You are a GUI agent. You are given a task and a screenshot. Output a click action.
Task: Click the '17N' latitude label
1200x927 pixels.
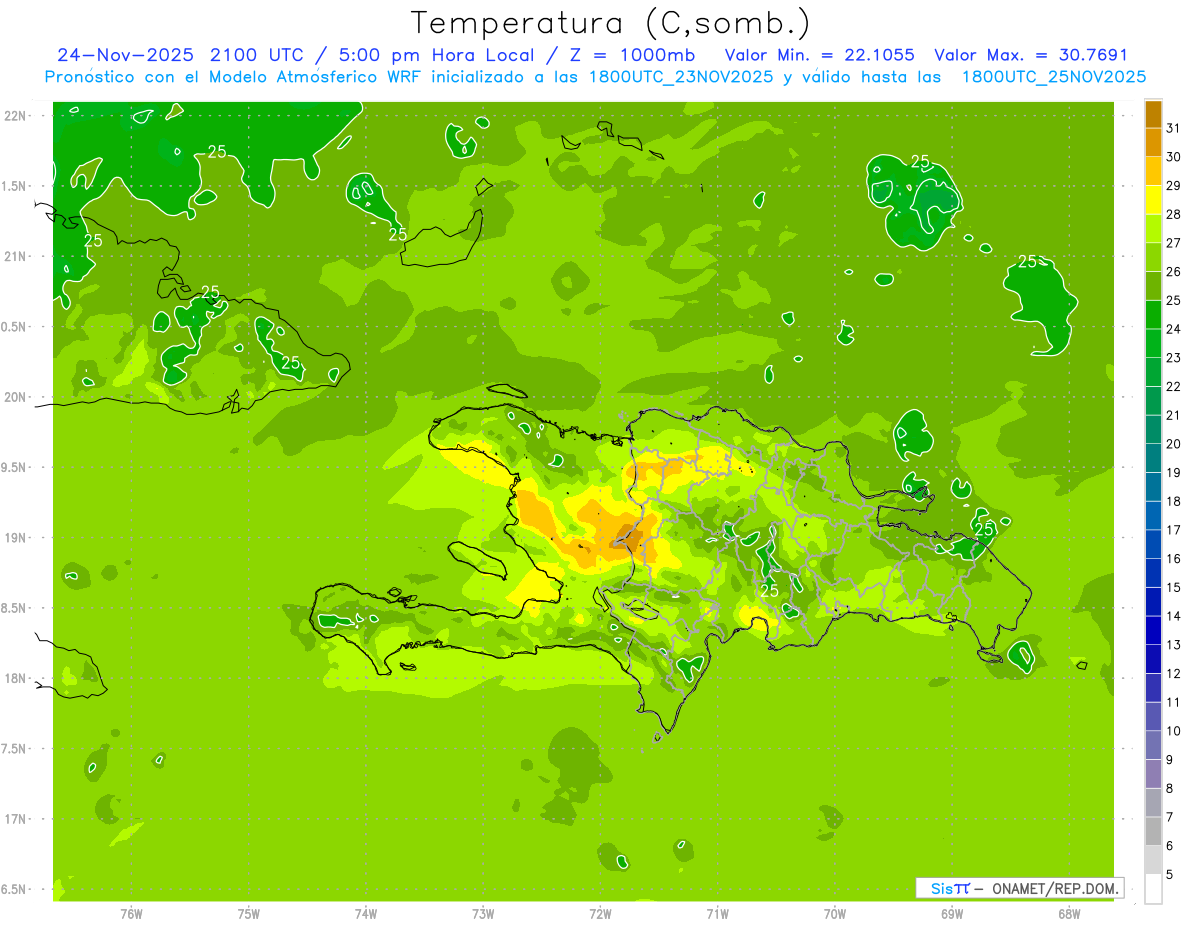point(16,819)
